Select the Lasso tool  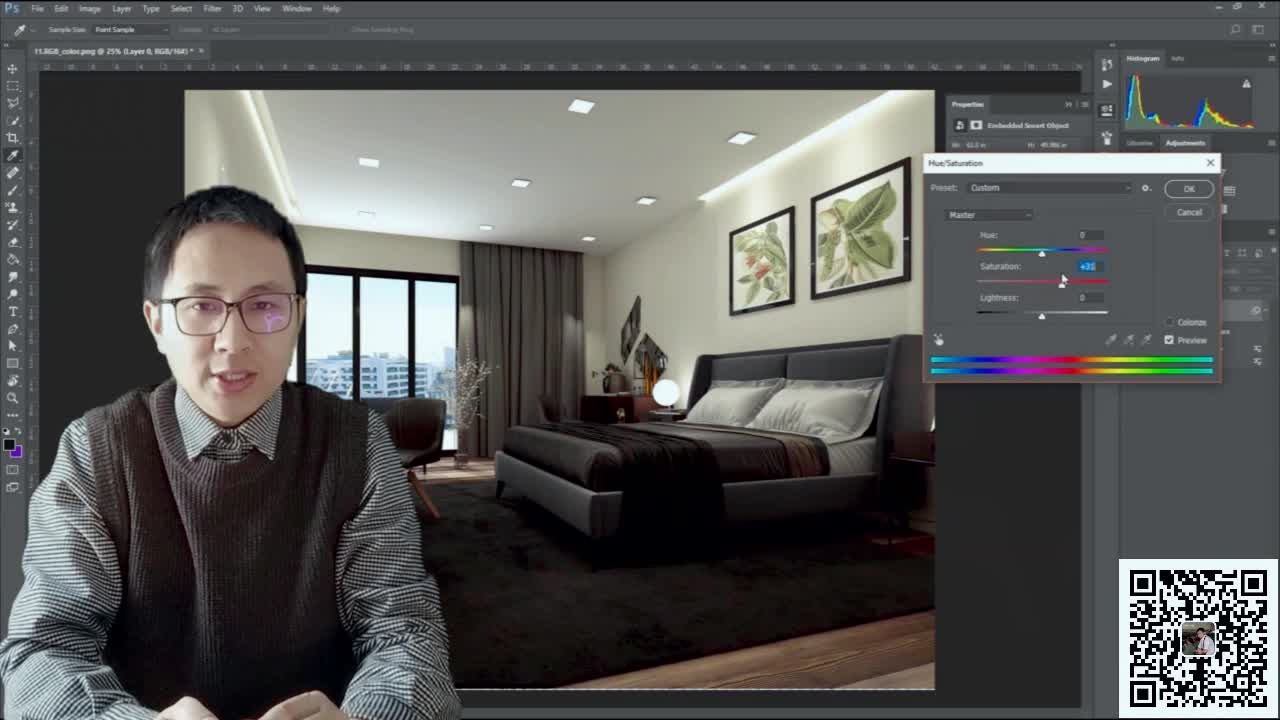13,104
